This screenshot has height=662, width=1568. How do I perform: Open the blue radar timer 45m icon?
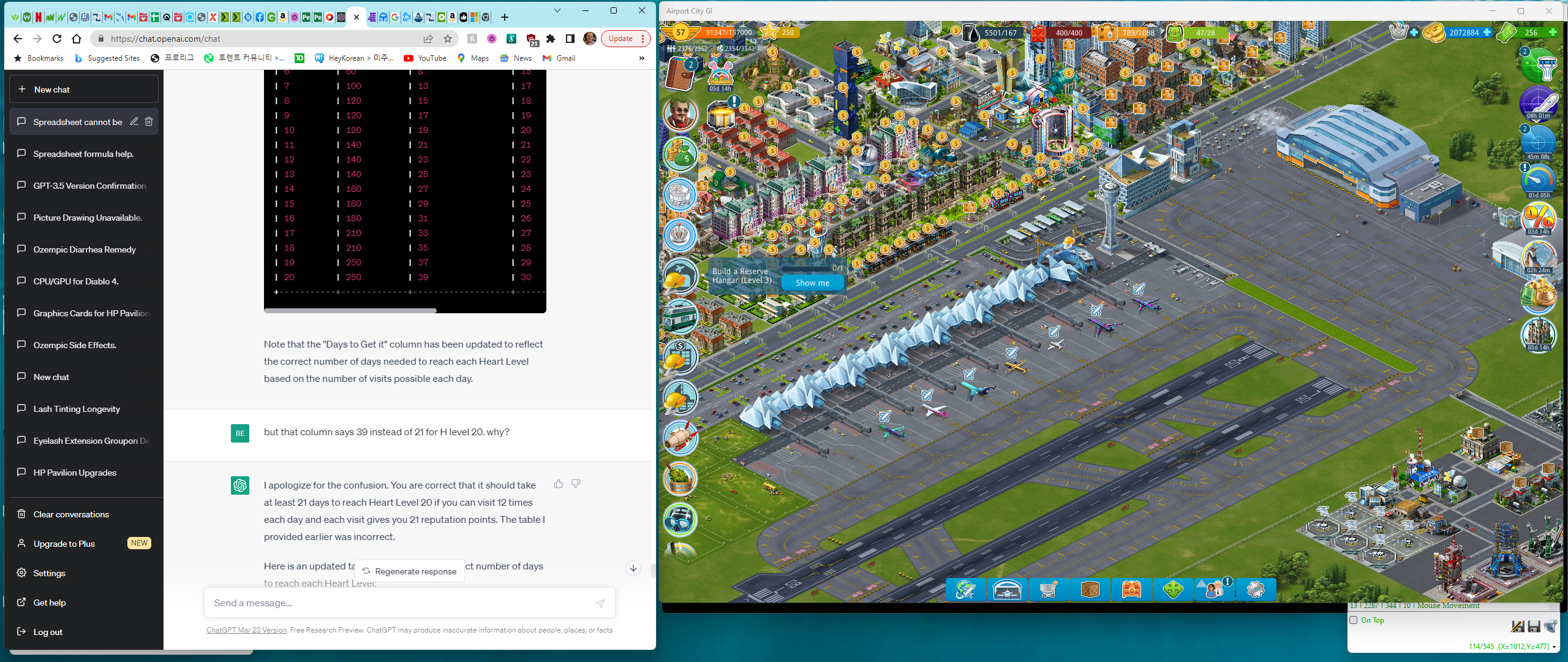pos(1539,142)
